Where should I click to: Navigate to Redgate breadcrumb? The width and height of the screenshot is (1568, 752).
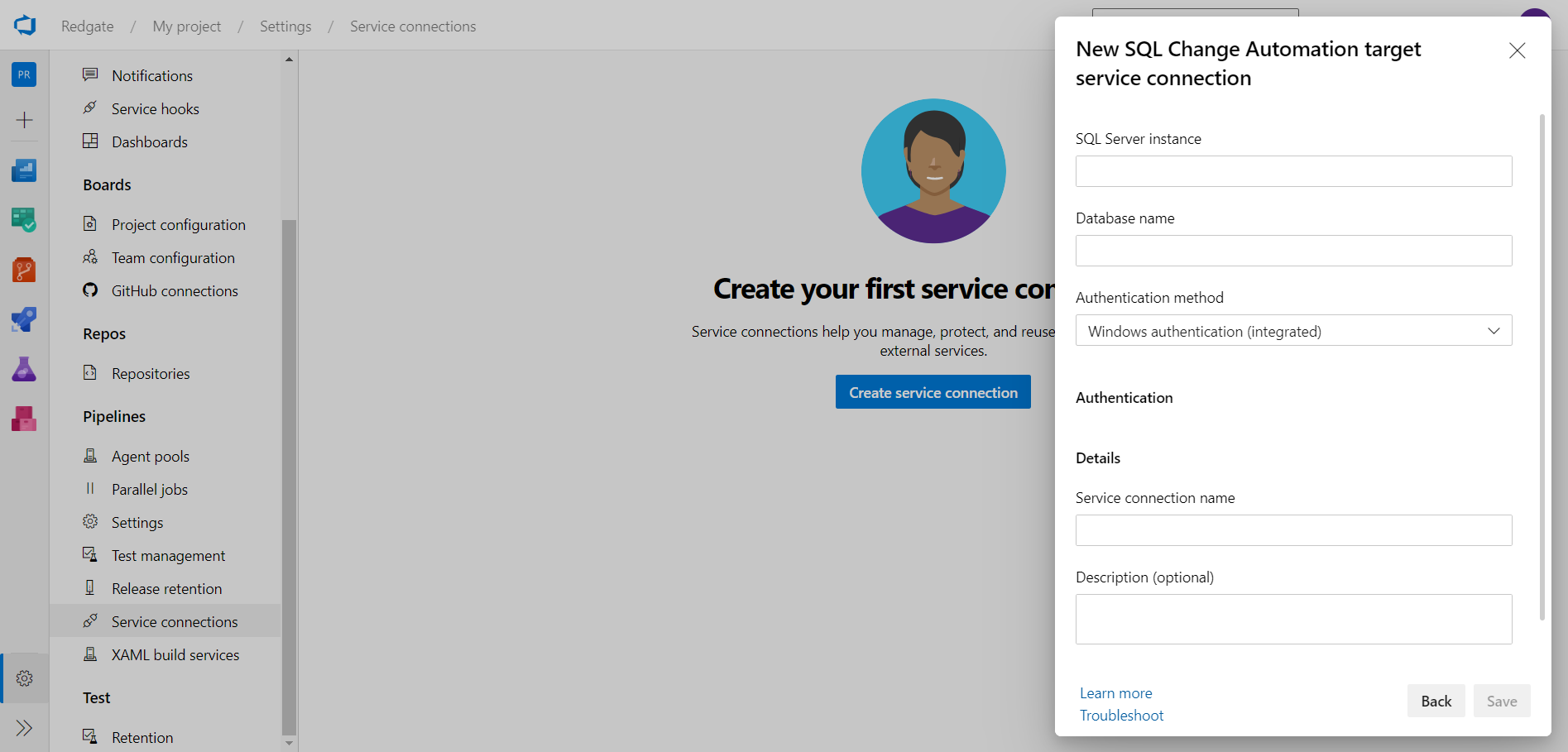pos(88,26)
